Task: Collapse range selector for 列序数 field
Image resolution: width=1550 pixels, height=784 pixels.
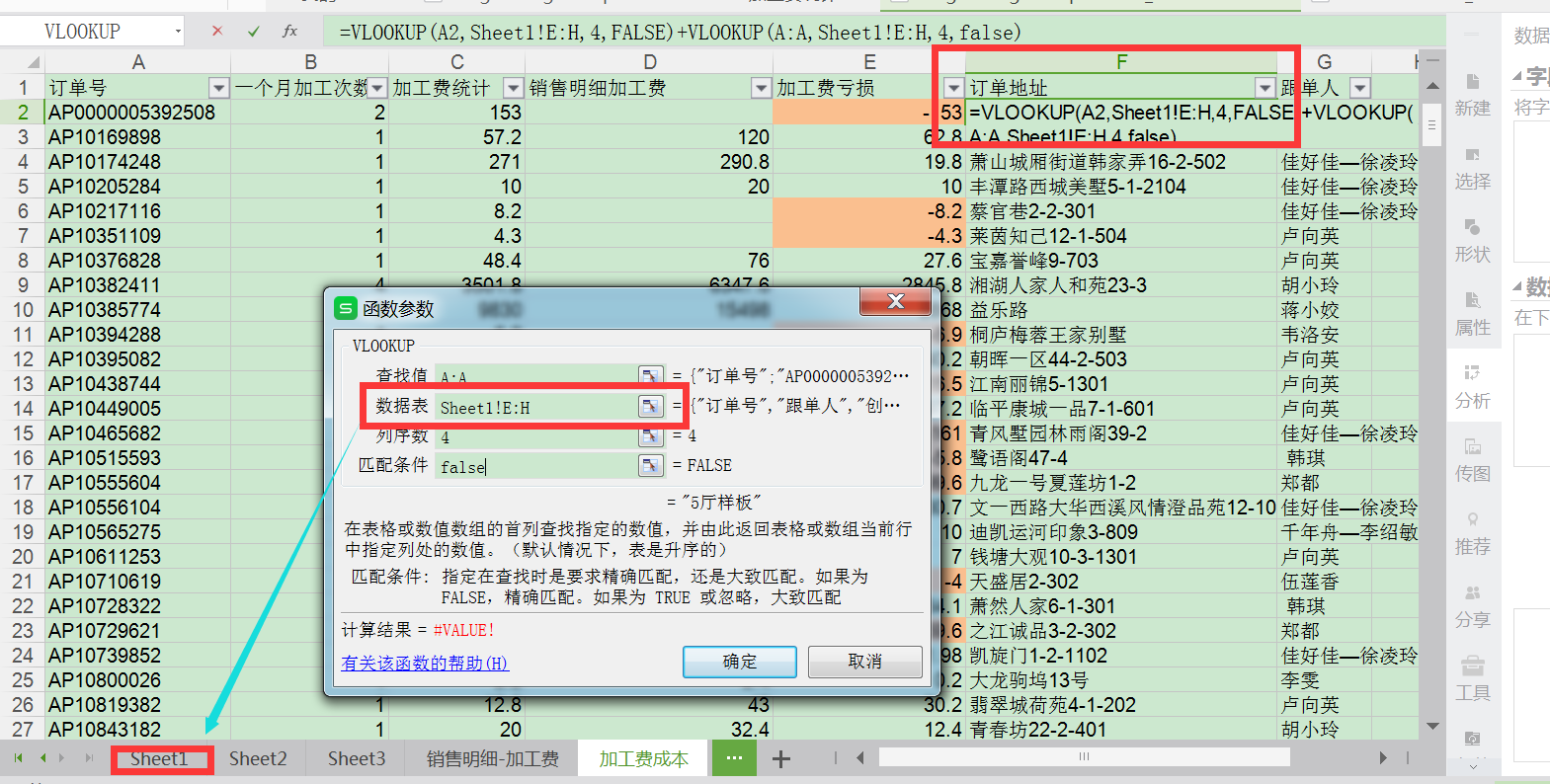Action: coord(650,435)
